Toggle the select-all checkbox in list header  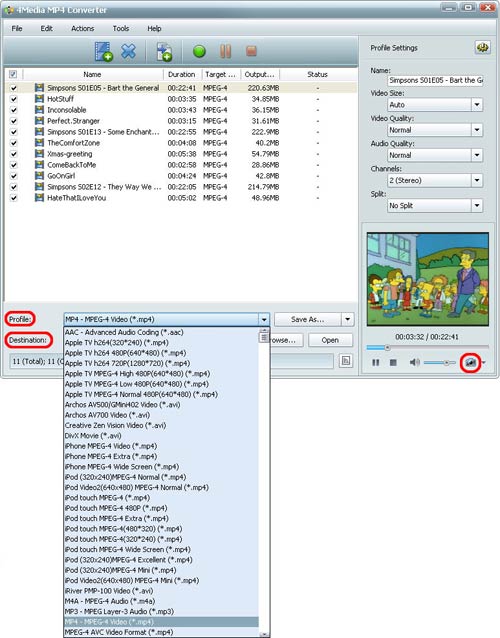click(13, 74)
